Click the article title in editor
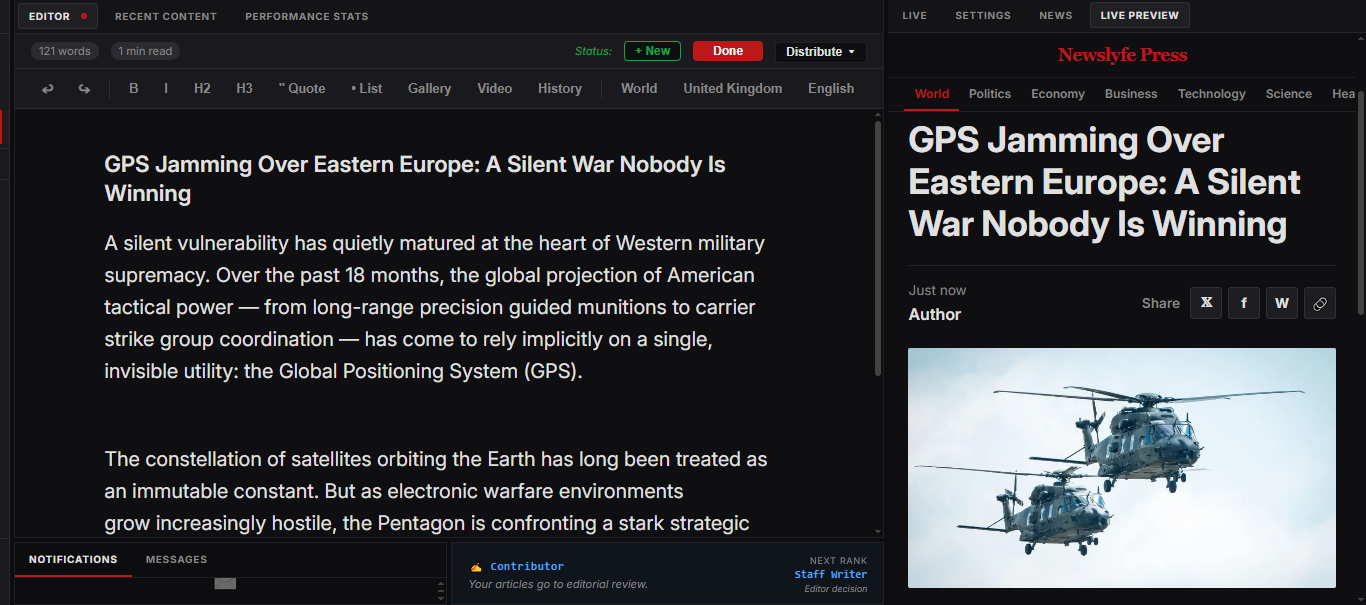This screenshot has width=1366, height=605. (415, 179)
